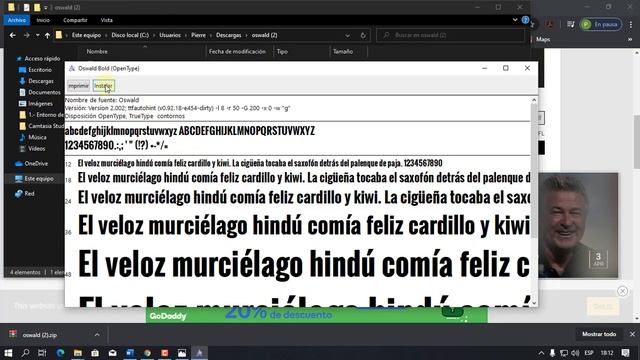Open Chrome three-dot menu
The image size is (640, 360).
pos(631,24)
